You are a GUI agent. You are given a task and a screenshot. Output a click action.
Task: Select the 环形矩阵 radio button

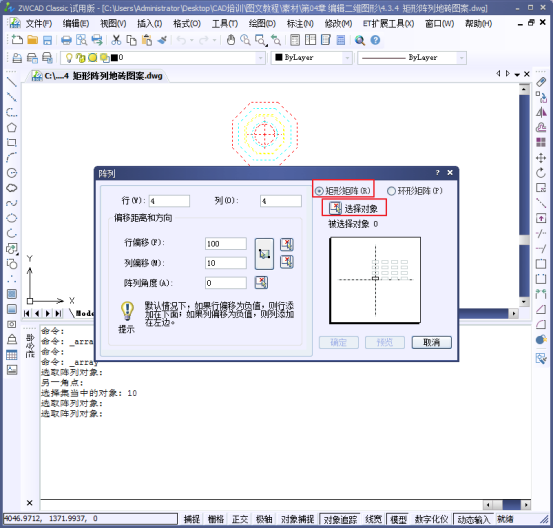(391, 191)
